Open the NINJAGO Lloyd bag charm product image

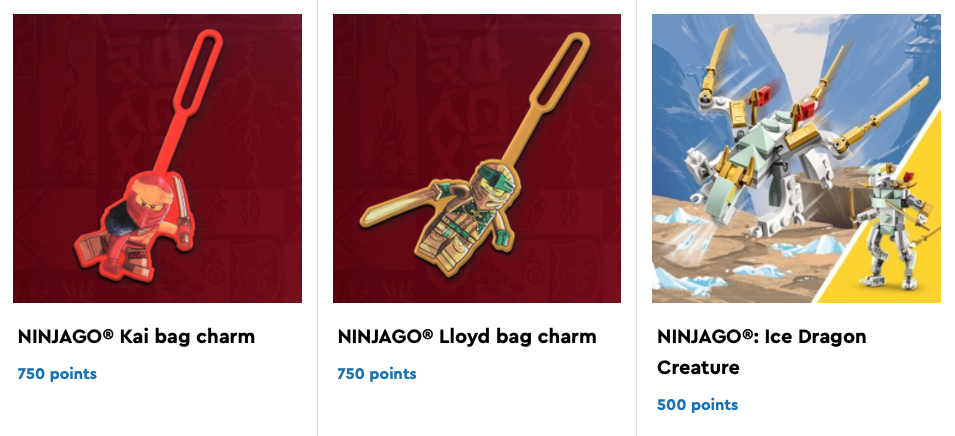[x=477, y=158]
